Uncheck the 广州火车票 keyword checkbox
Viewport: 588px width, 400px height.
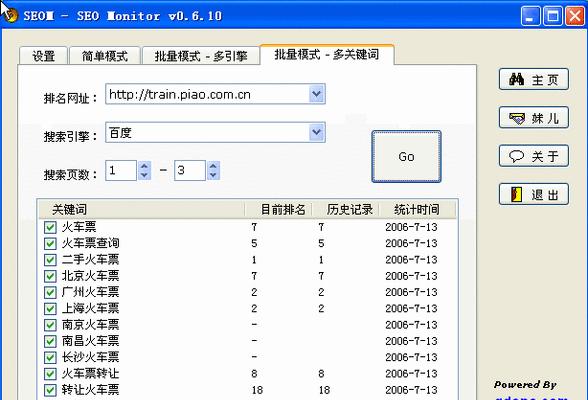pos(50,292)
